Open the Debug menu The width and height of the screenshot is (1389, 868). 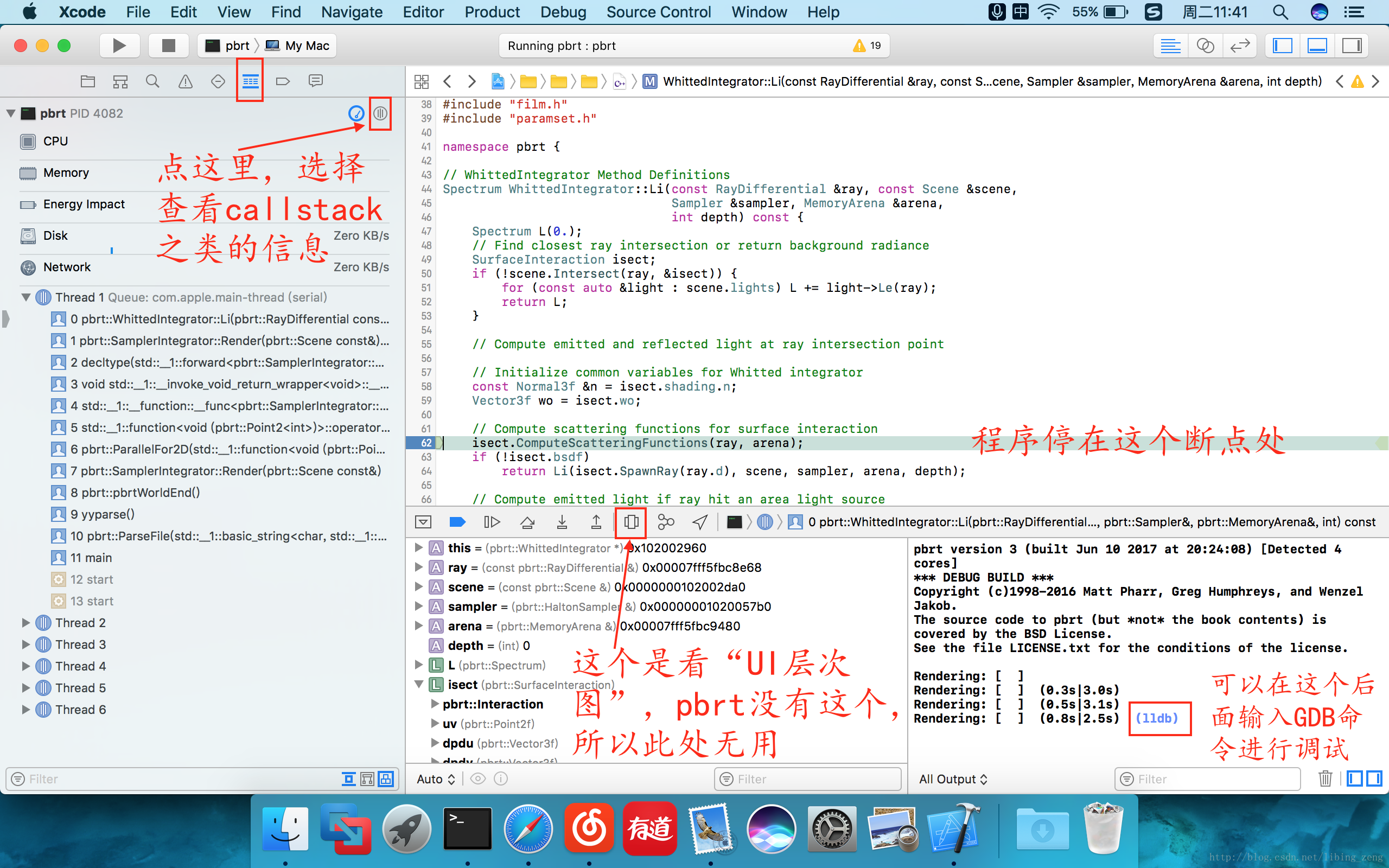563,12
